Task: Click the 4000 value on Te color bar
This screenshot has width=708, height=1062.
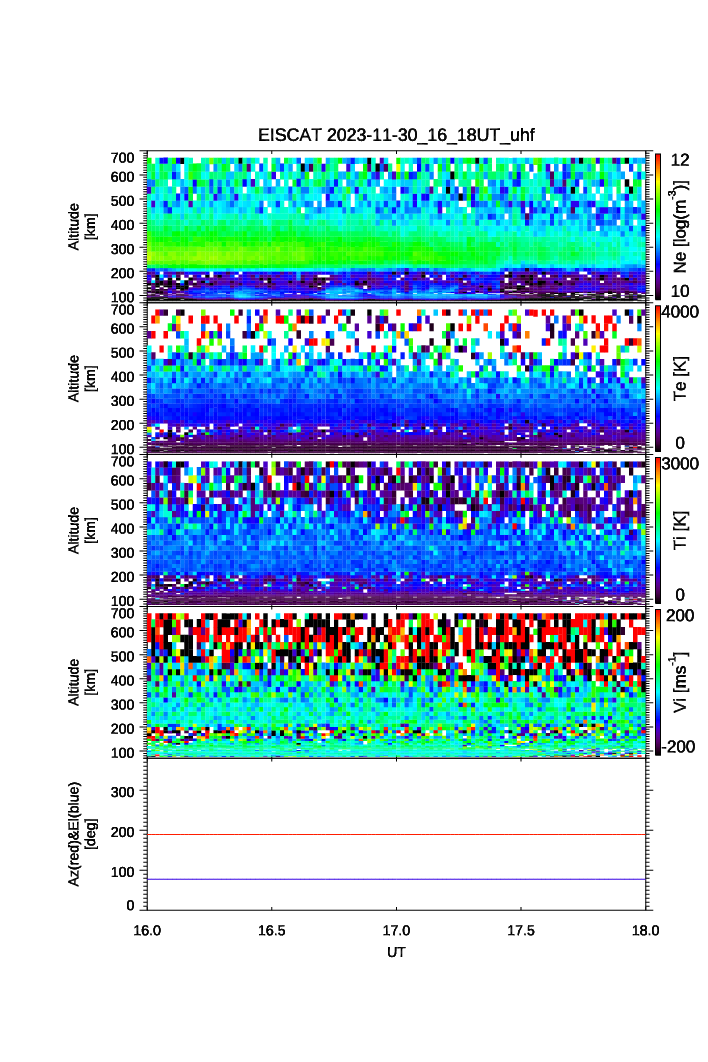Action: pos(682,312)
